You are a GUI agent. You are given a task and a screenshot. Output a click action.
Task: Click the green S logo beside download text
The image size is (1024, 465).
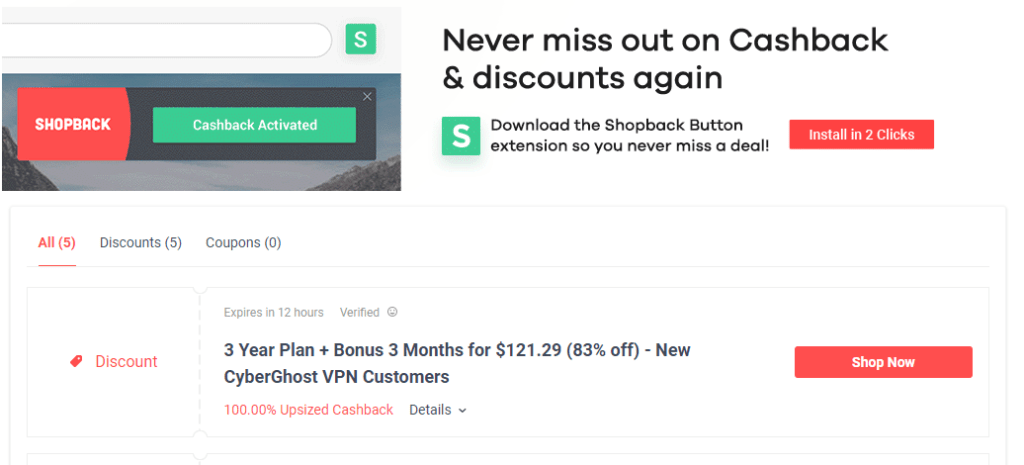click(461, 136)
